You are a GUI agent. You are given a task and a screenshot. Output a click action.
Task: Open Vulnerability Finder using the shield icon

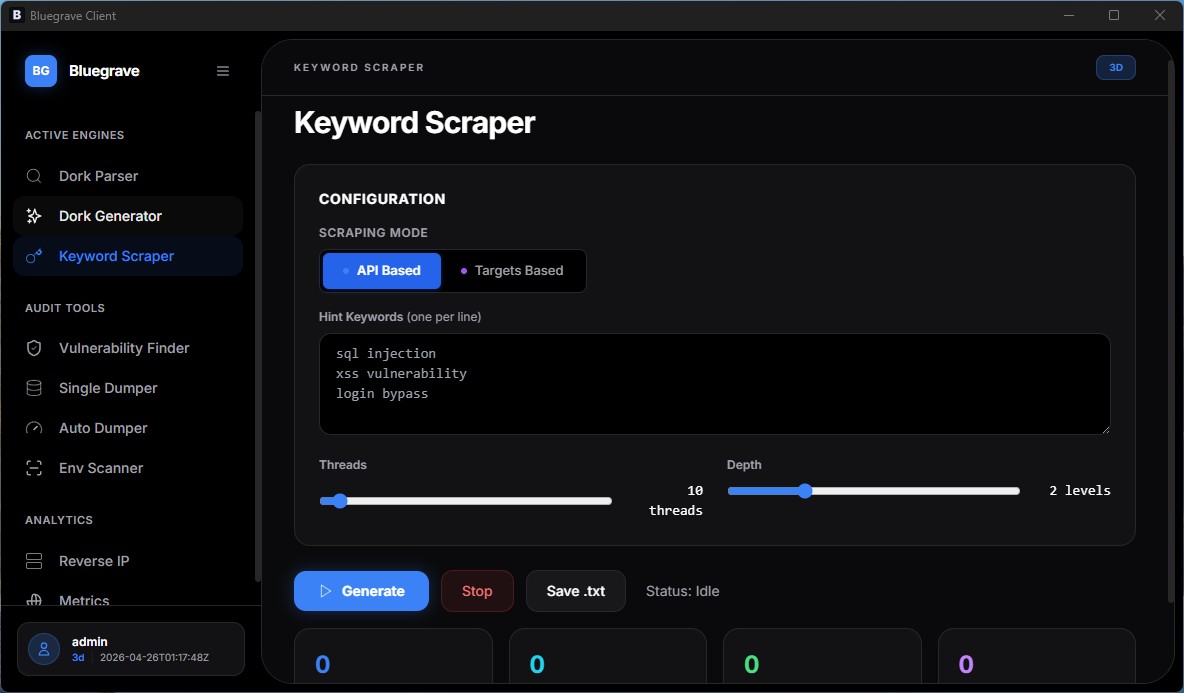[x=34, y=348]
